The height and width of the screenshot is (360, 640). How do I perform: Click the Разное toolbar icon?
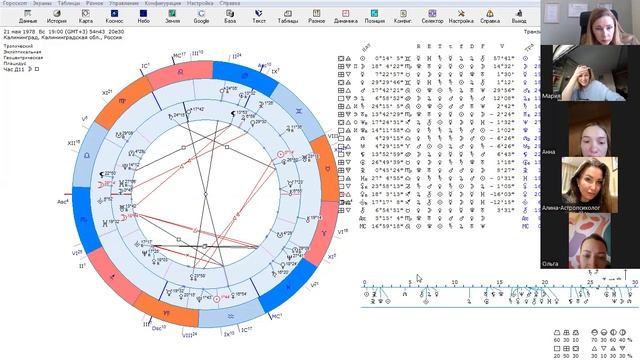pyautogui.click(x=316, y=16)
